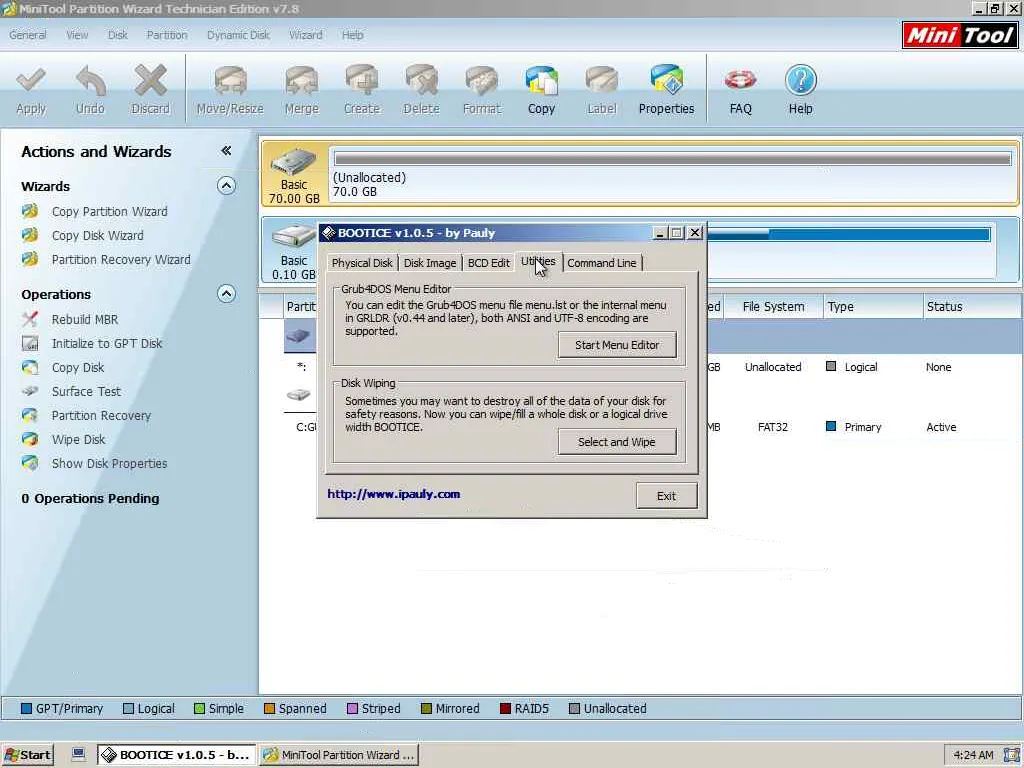This screenshot has height=768, width=1024.
Task: Click the system tray icon beside clock
Action: [x=1011, y=755]
